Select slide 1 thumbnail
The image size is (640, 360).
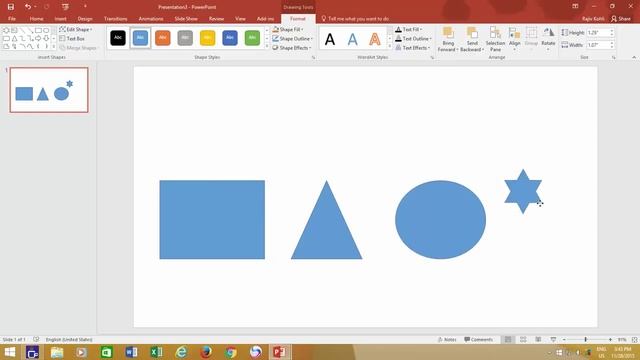pos(49,90)
